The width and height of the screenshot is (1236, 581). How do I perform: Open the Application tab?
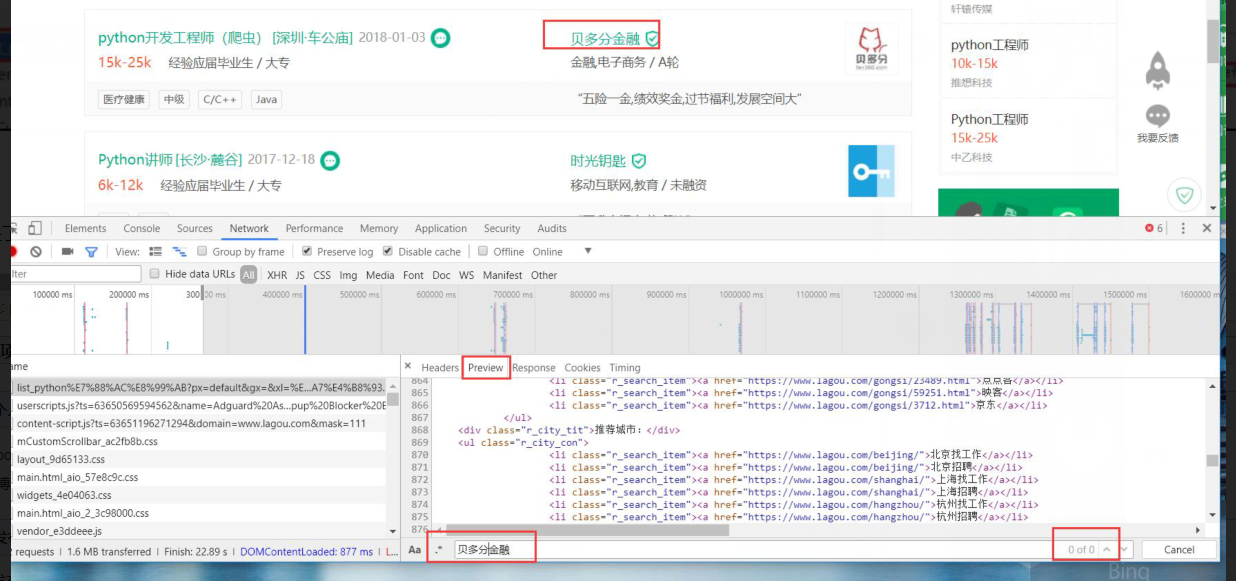pyautogui.click(x=441, y=228)
